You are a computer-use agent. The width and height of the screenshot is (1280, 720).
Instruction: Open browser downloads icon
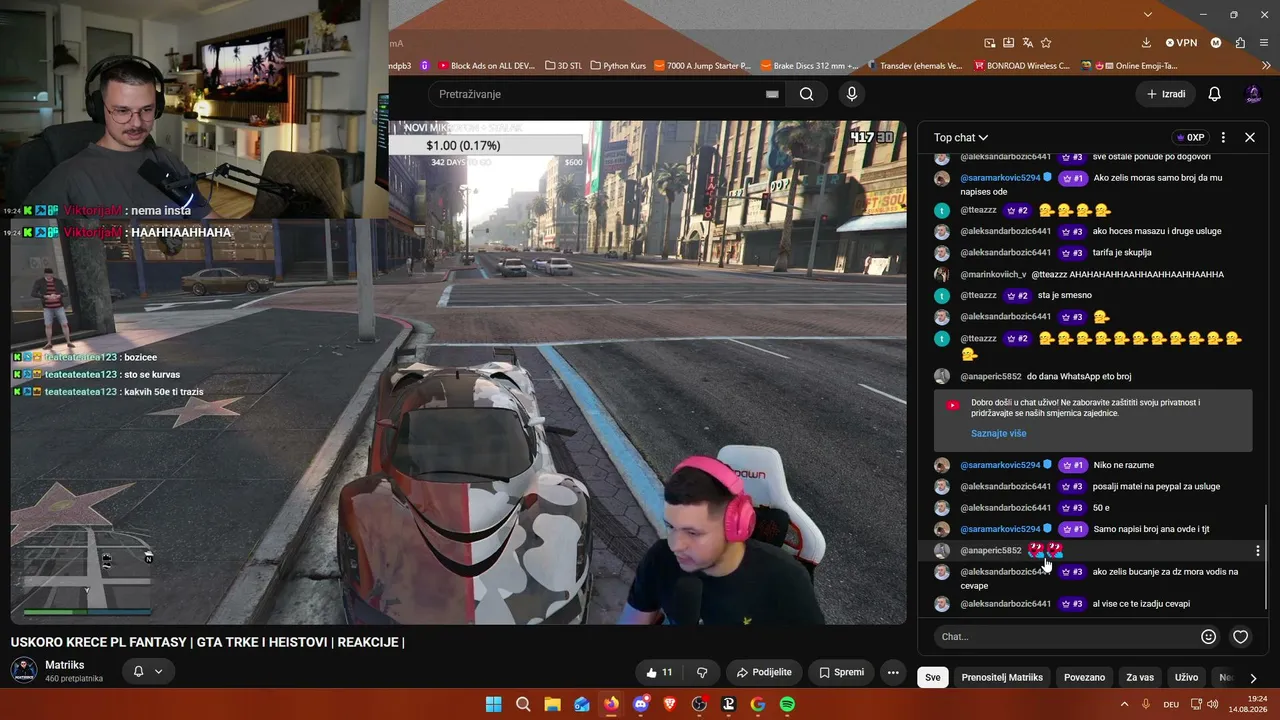[1146, 43]
